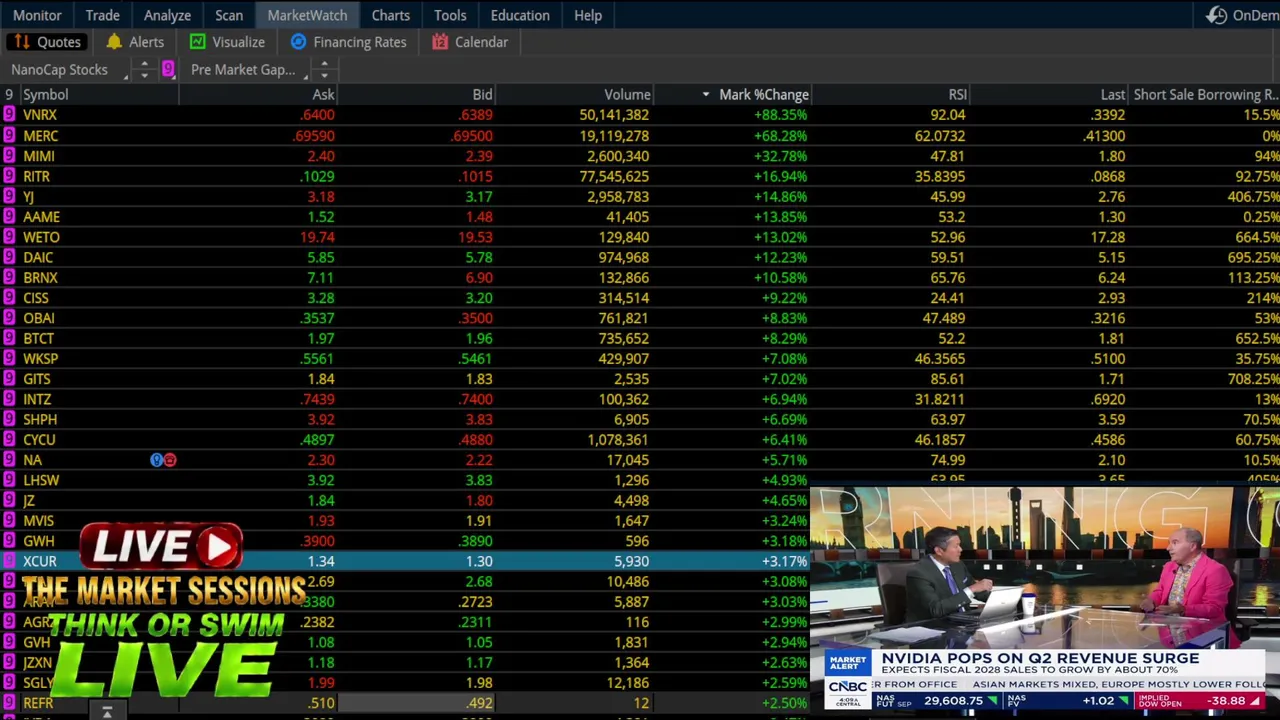Viewport: 1280px width, 720px height.
Task: Sort by Short Sale Borrowing Rate column header
Action: [1205, 94]
